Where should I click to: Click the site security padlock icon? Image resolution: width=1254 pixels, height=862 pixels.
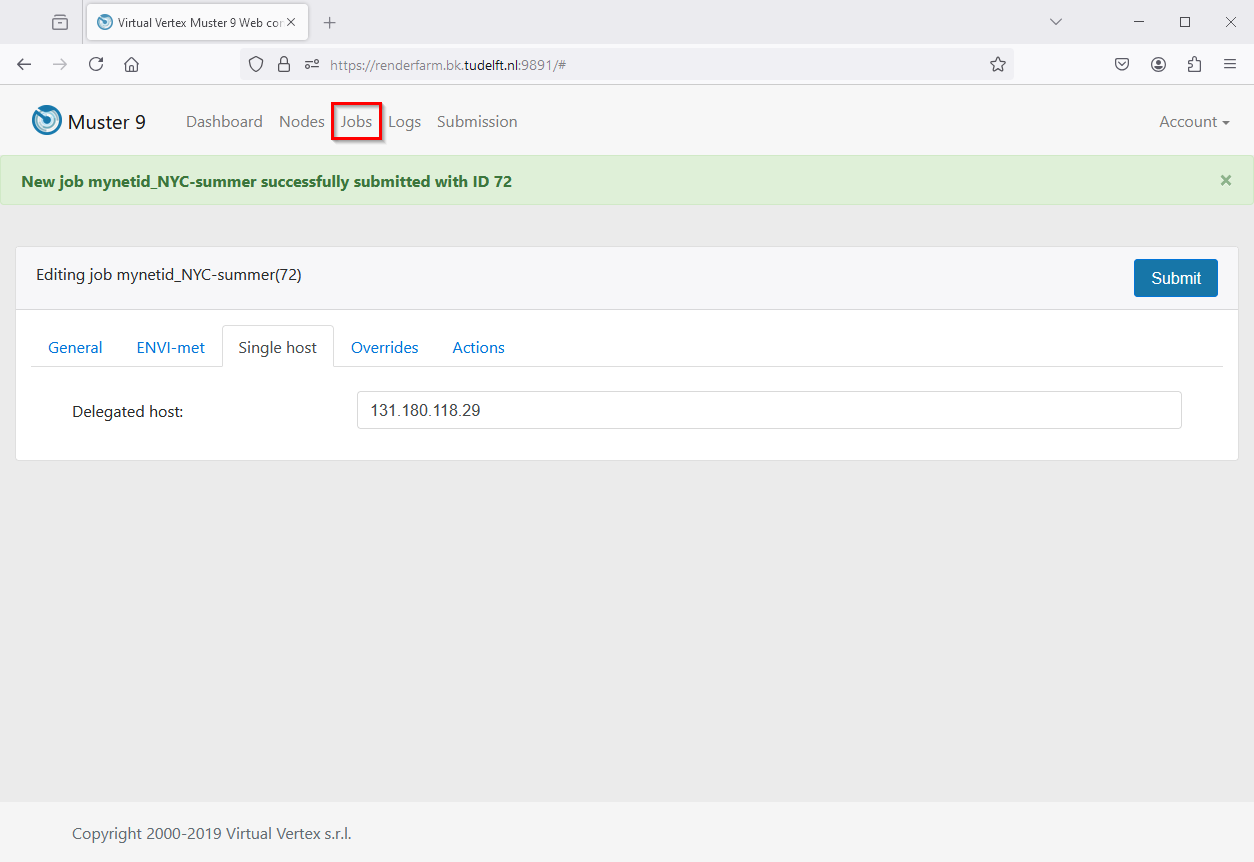tap(284, 64)
